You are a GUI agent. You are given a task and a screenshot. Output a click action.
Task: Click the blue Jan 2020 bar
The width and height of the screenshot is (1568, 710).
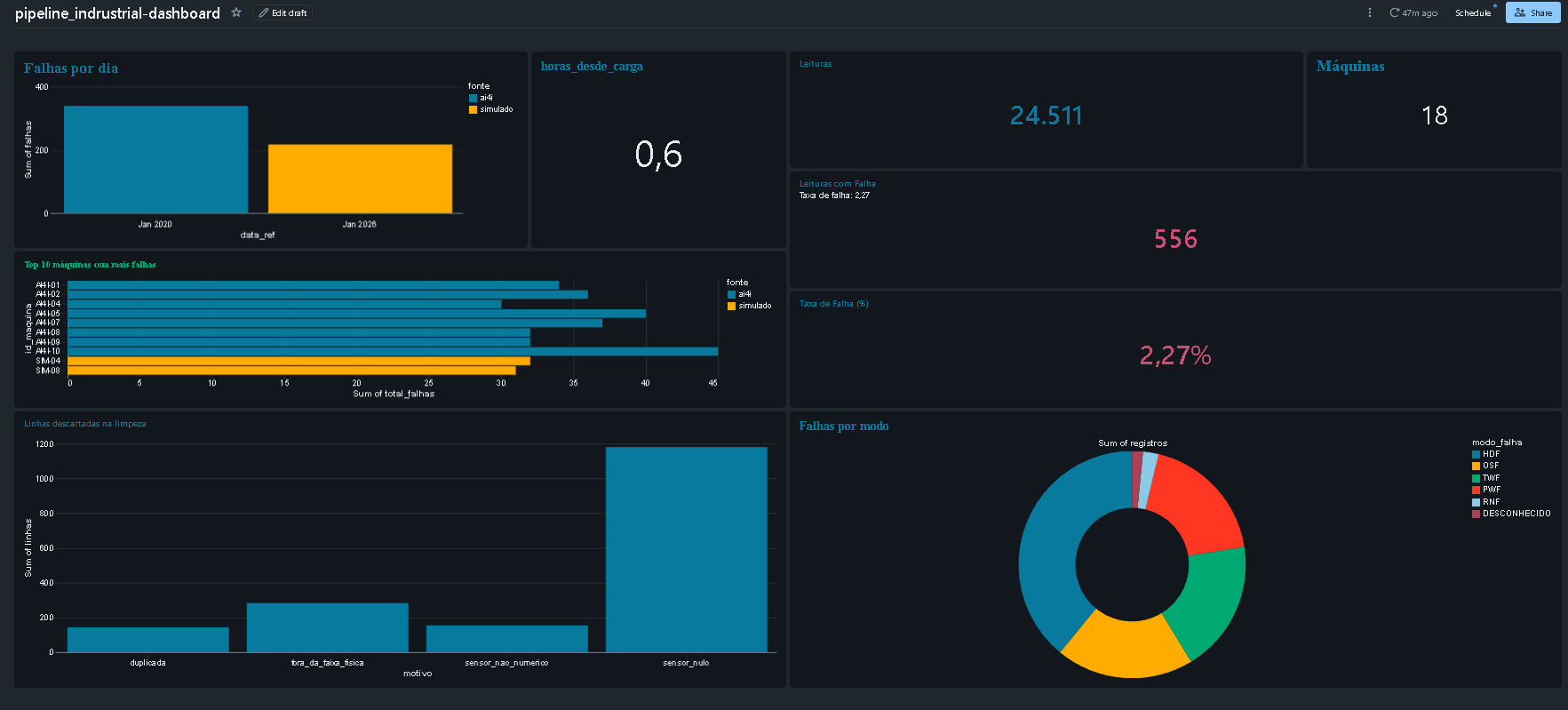[155, 160]
